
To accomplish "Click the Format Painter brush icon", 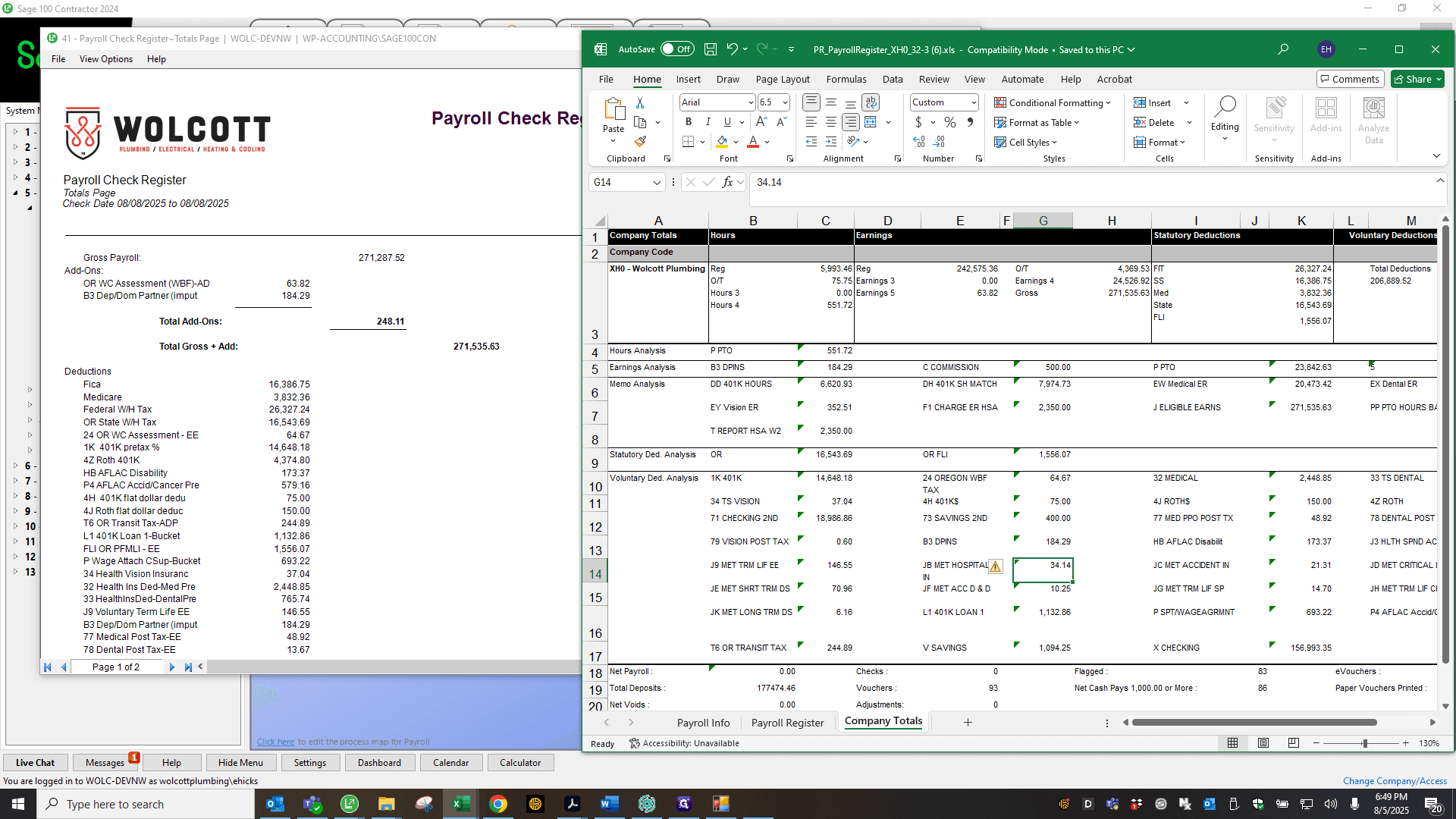I will tap(641, 141).
